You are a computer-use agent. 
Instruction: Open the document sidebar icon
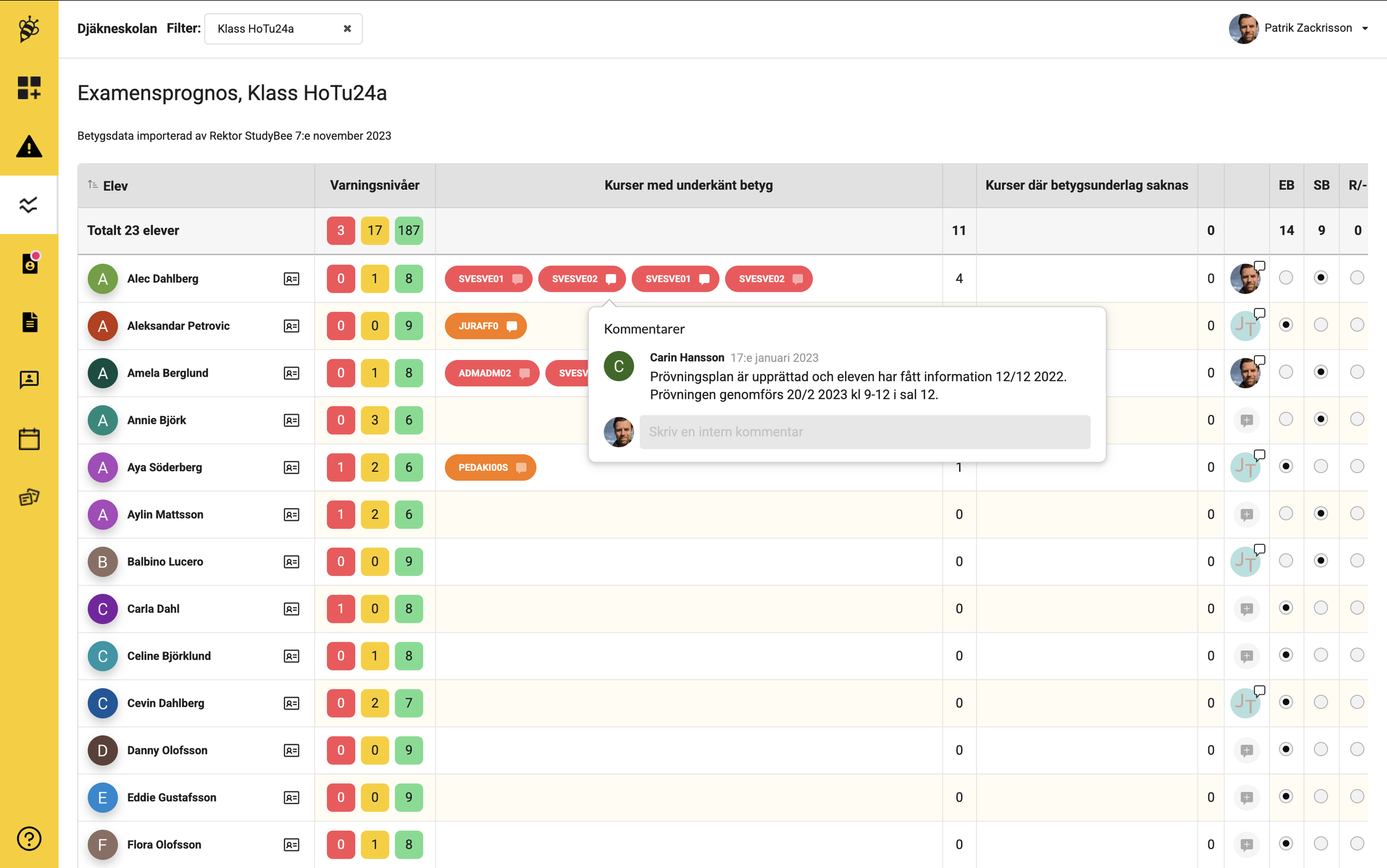click(x=30, y=322)
